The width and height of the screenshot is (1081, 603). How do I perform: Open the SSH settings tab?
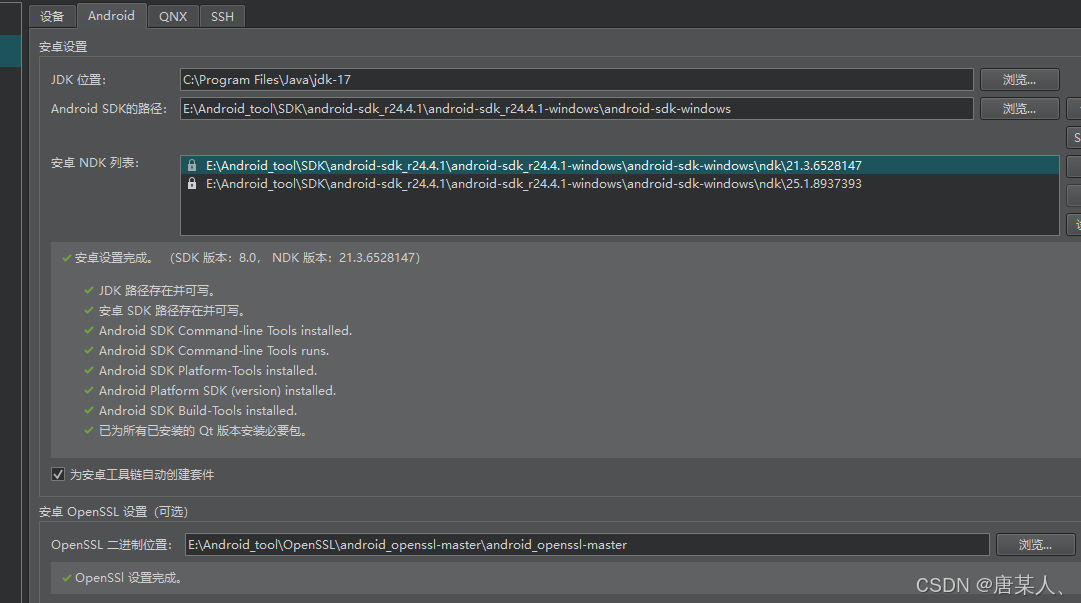tap(221, 16)
